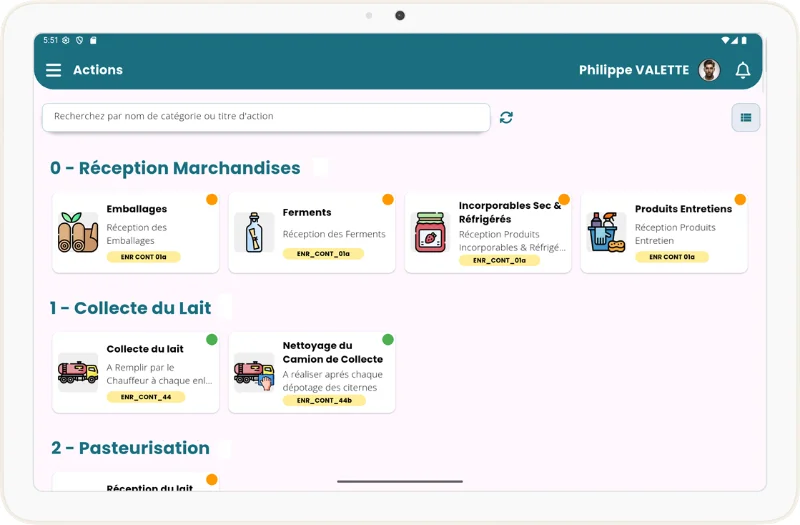Viewport: 800px width, 525px height.
Task: Click description A réaliser après chaque dépotage
Action: click(332, 381)
